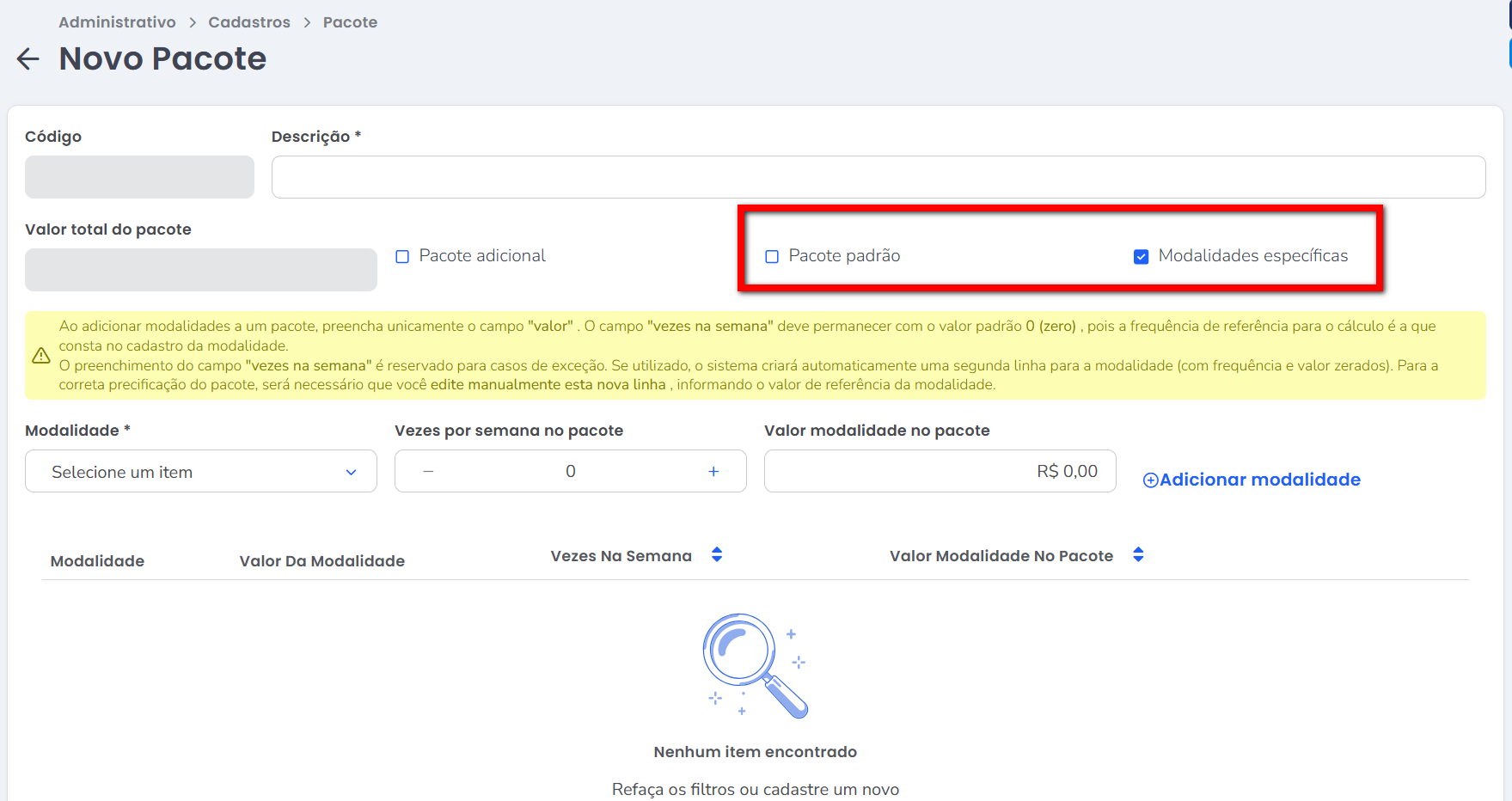Screen dimensions: 1512x801
Task: Focus the Valor modalidade no pacote field
Action: [940, 472]
